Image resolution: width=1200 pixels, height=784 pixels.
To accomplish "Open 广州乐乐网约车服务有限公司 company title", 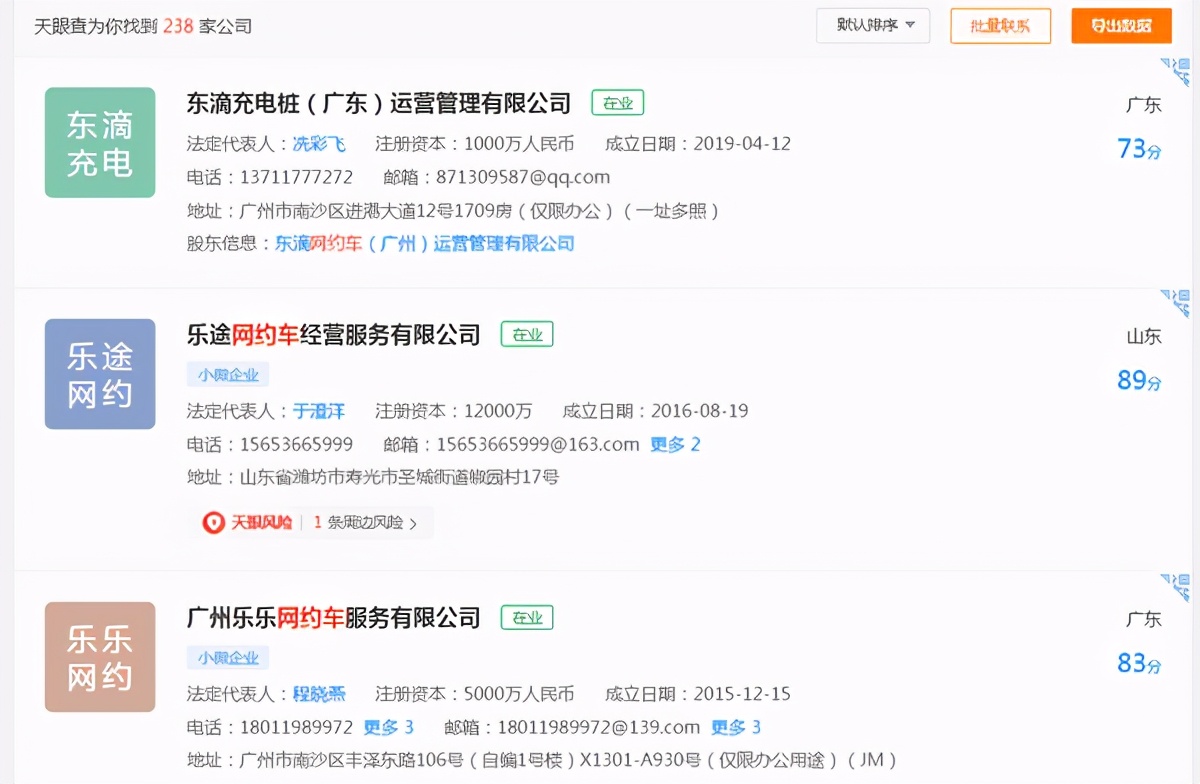I will pos(334,618).
